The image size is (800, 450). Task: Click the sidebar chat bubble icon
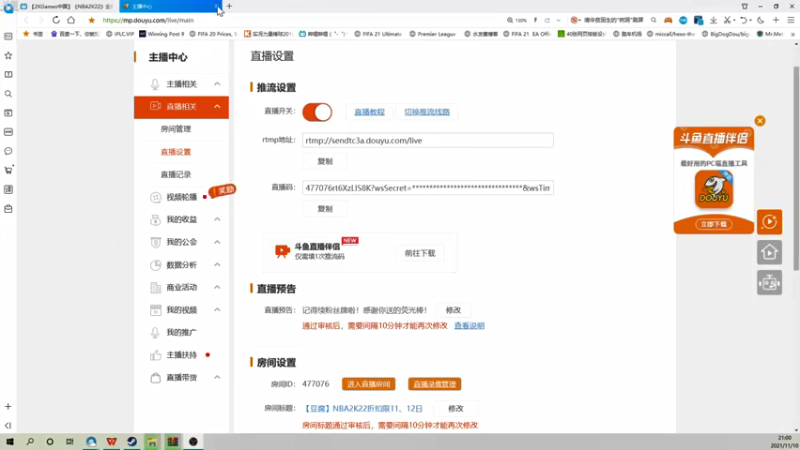coord(8,151)
